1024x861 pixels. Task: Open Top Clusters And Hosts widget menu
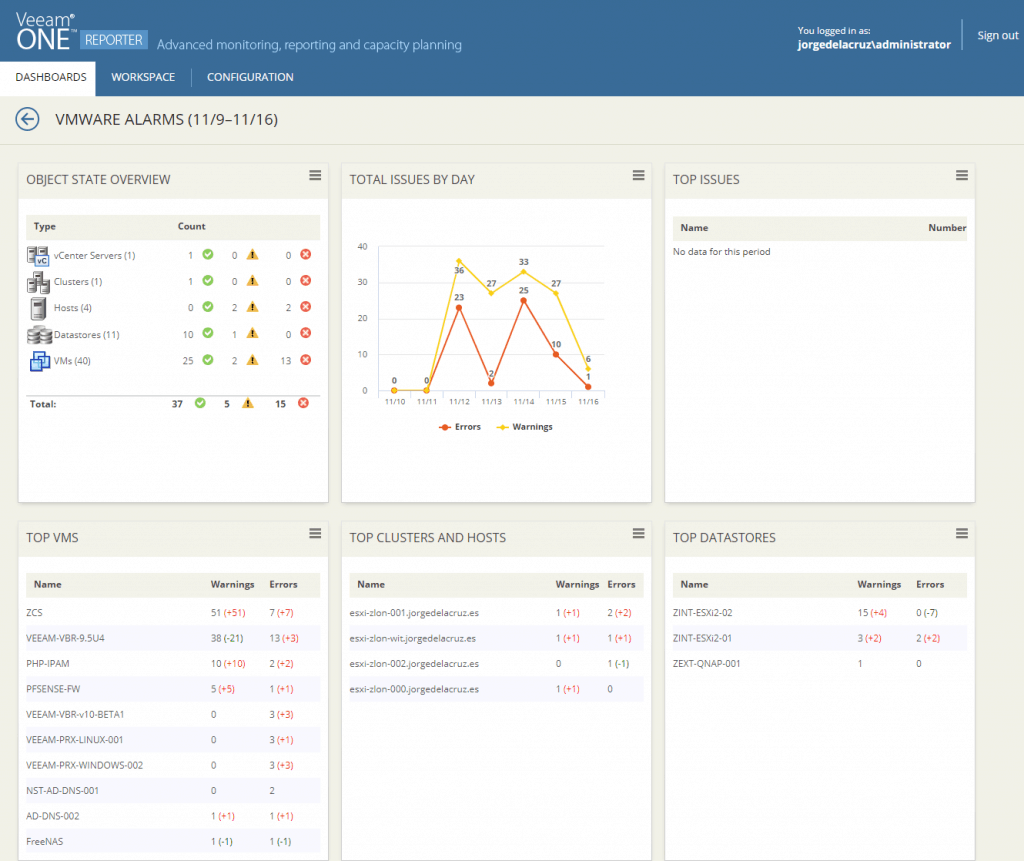(x=639, y=534)
